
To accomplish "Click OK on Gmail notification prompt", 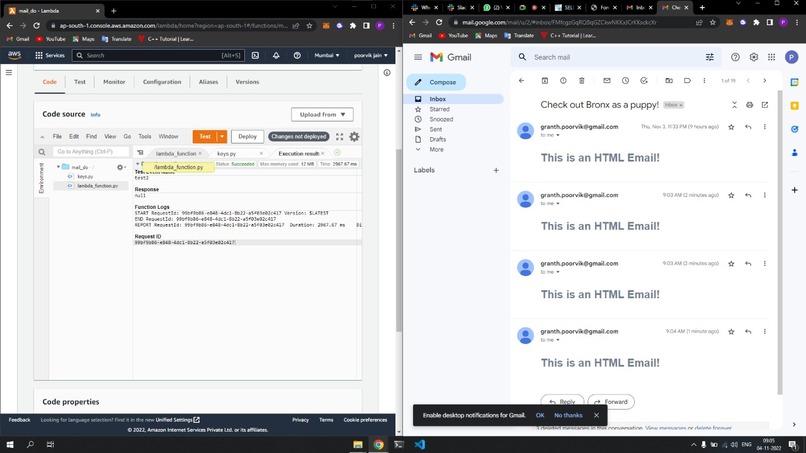I will [540, 415].
